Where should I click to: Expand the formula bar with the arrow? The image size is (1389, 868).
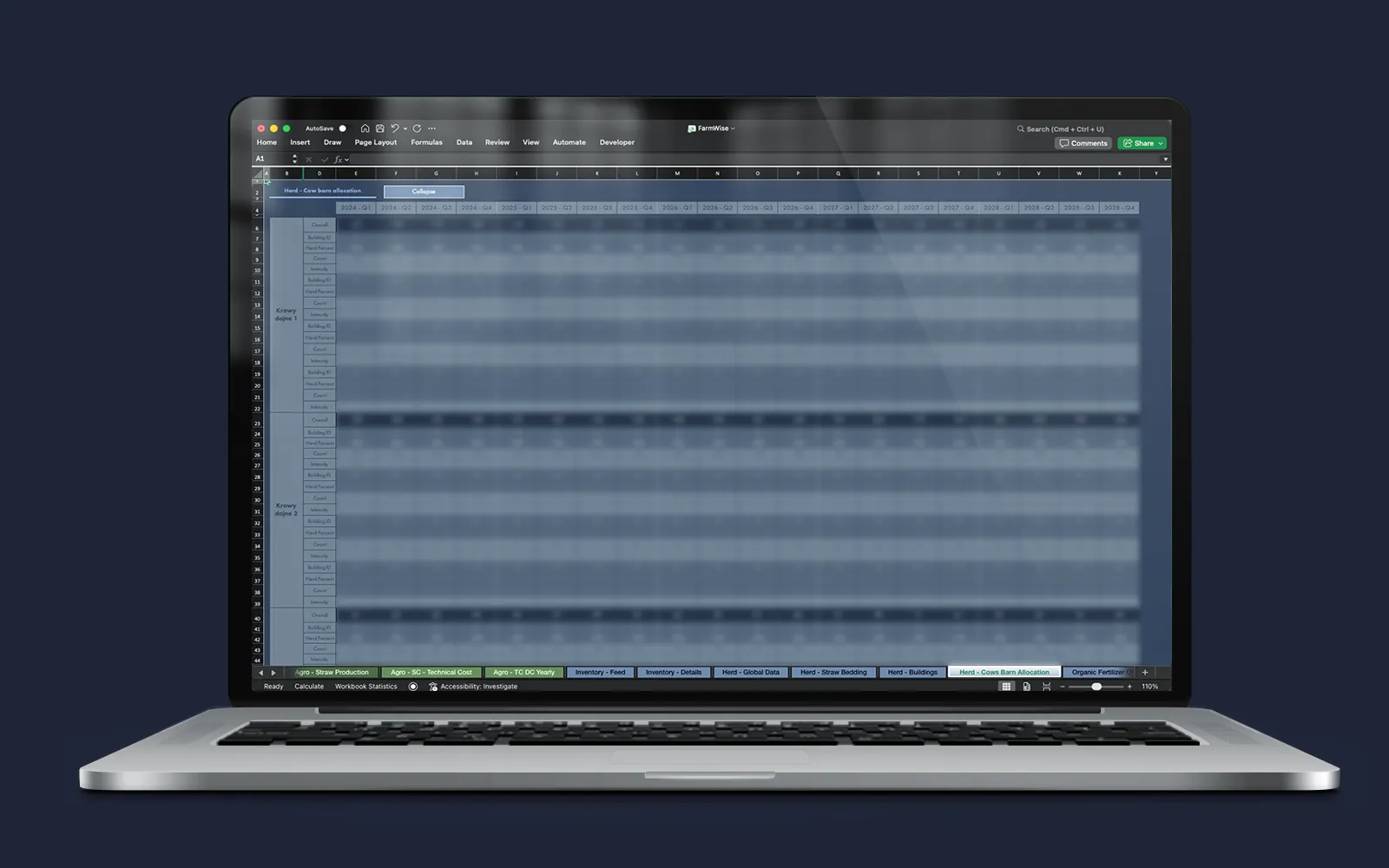tap(1165, 160)
